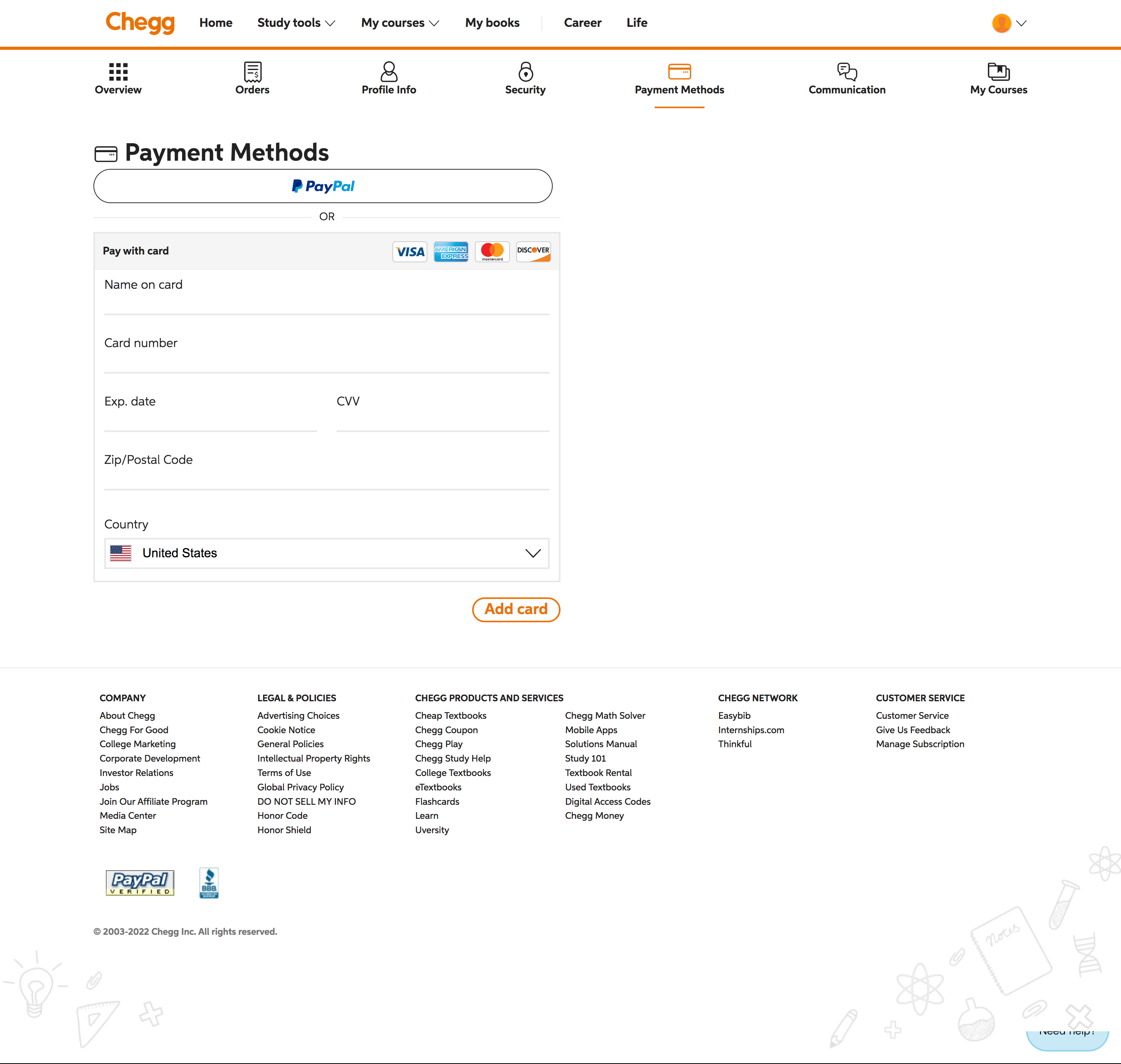Click the Mastercard logo

pyautogui.click(x=492, y=251)
